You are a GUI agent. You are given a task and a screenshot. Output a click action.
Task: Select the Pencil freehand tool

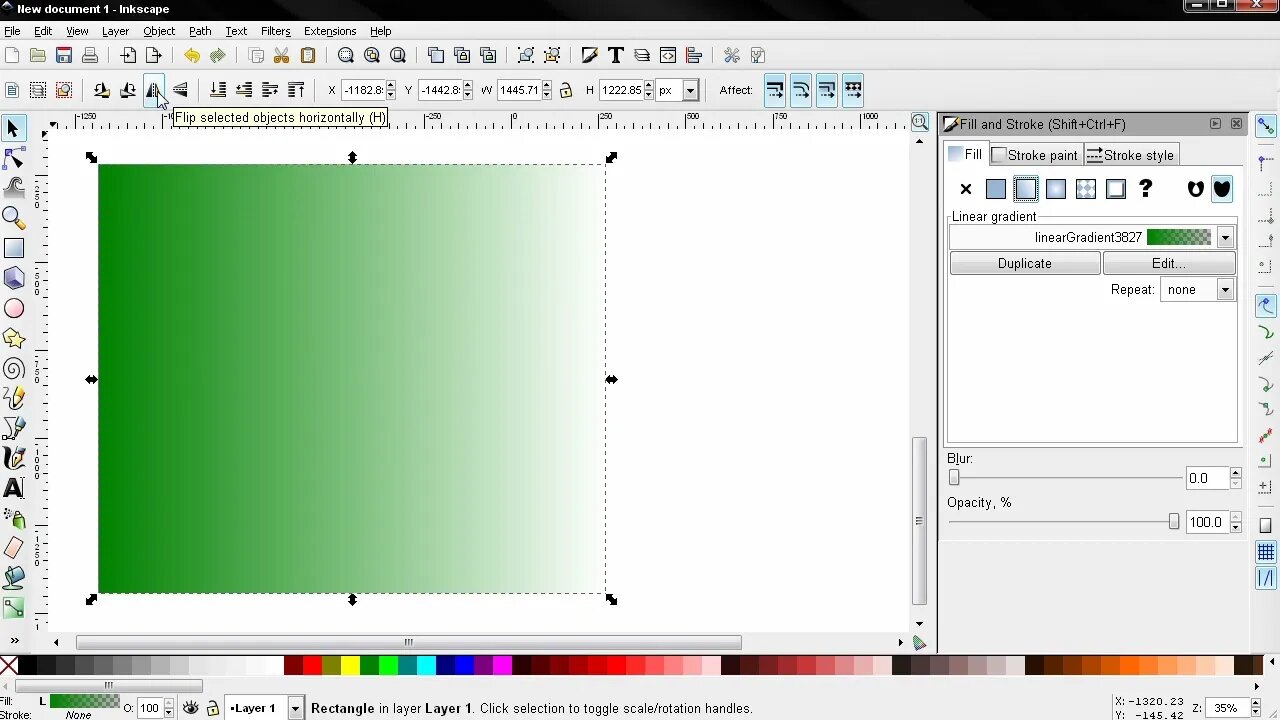click(13, 398)
